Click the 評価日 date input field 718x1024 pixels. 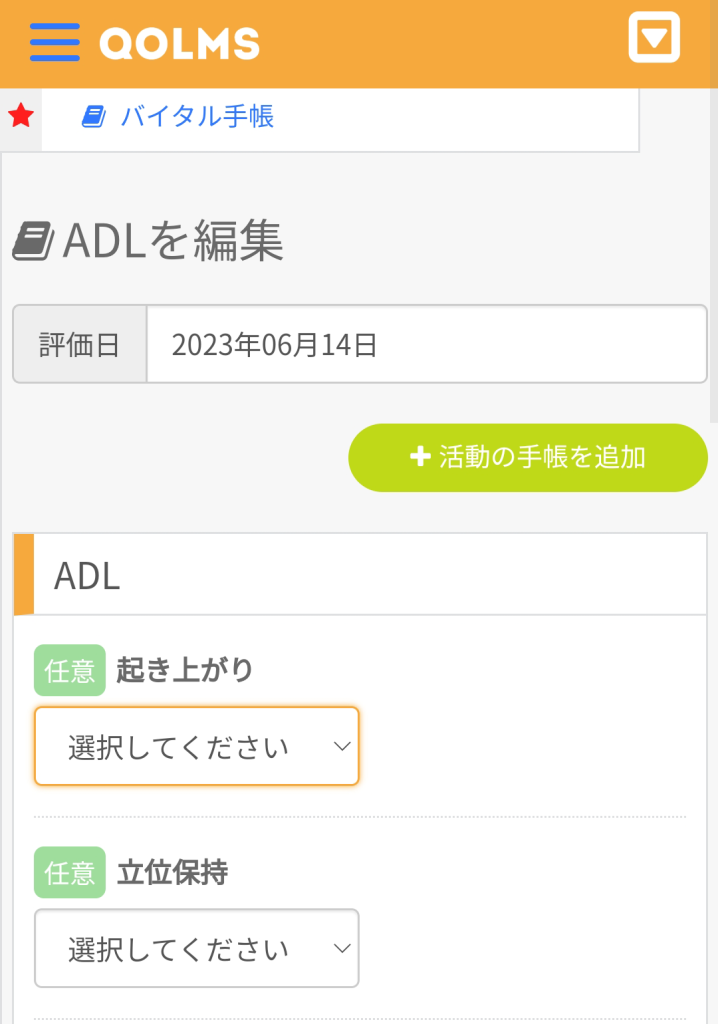click(426, 345)
